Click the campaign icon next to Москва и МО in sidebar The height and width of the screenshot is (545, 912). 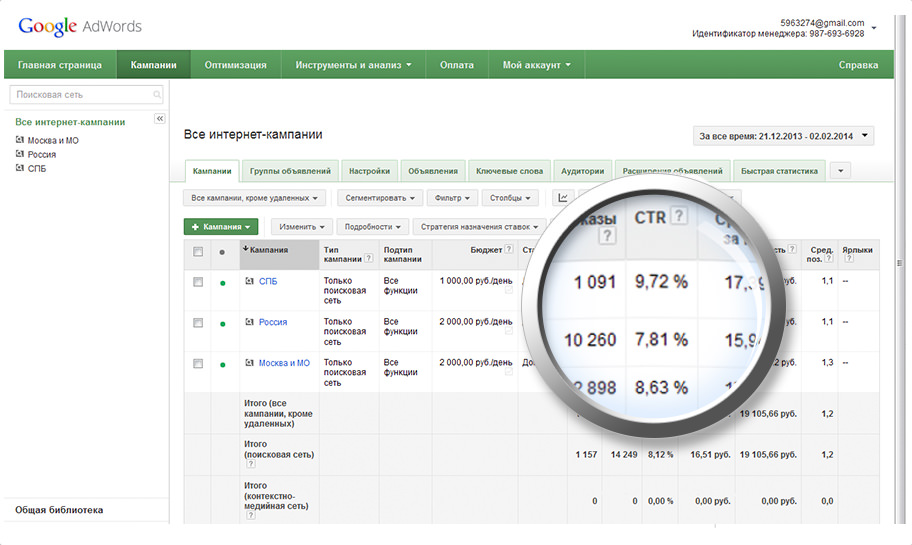tap(20, 140)
